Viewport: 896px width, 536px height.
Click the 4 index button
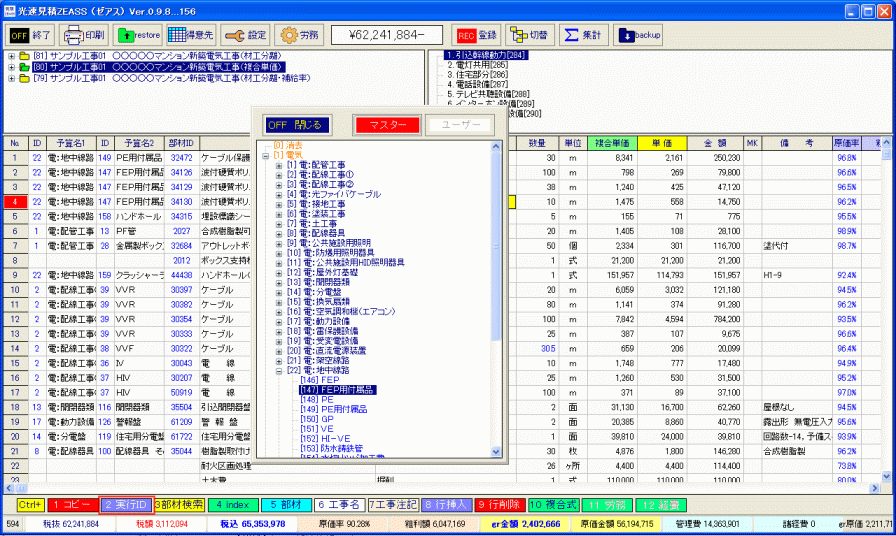click(233, 505)
